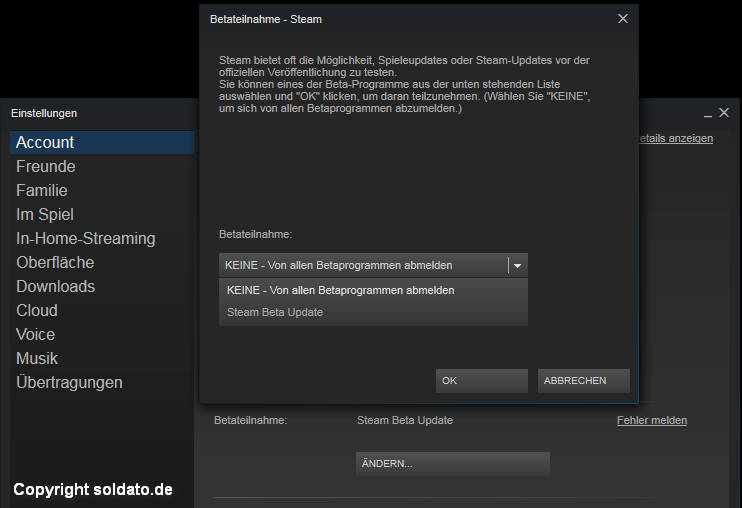Click the 'Steam Beta Update' value in the Einstellungen window

[x=405, y=420]
